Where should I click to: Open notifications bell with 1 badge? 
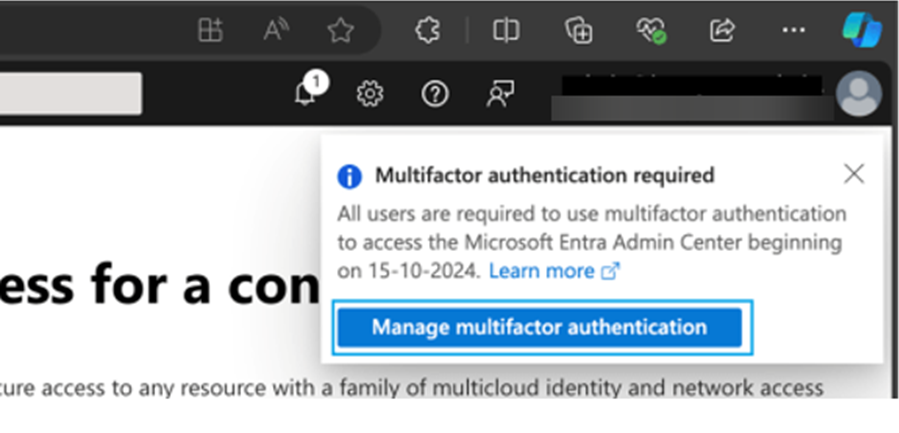[x=306, y=93]
